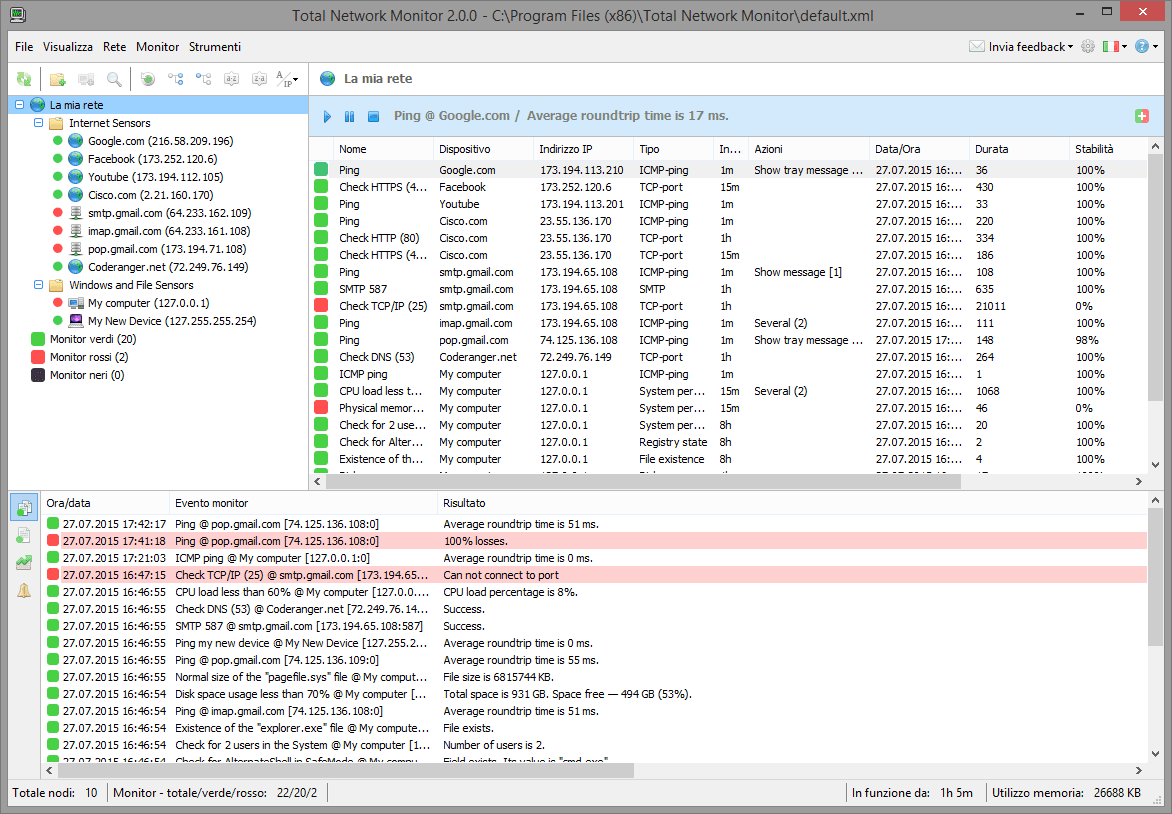The width and height of the screenshot is (1172, 814).
Task: Click the settings gear icon at top right
Action: pyautogui.click(x=1088, y=47)
